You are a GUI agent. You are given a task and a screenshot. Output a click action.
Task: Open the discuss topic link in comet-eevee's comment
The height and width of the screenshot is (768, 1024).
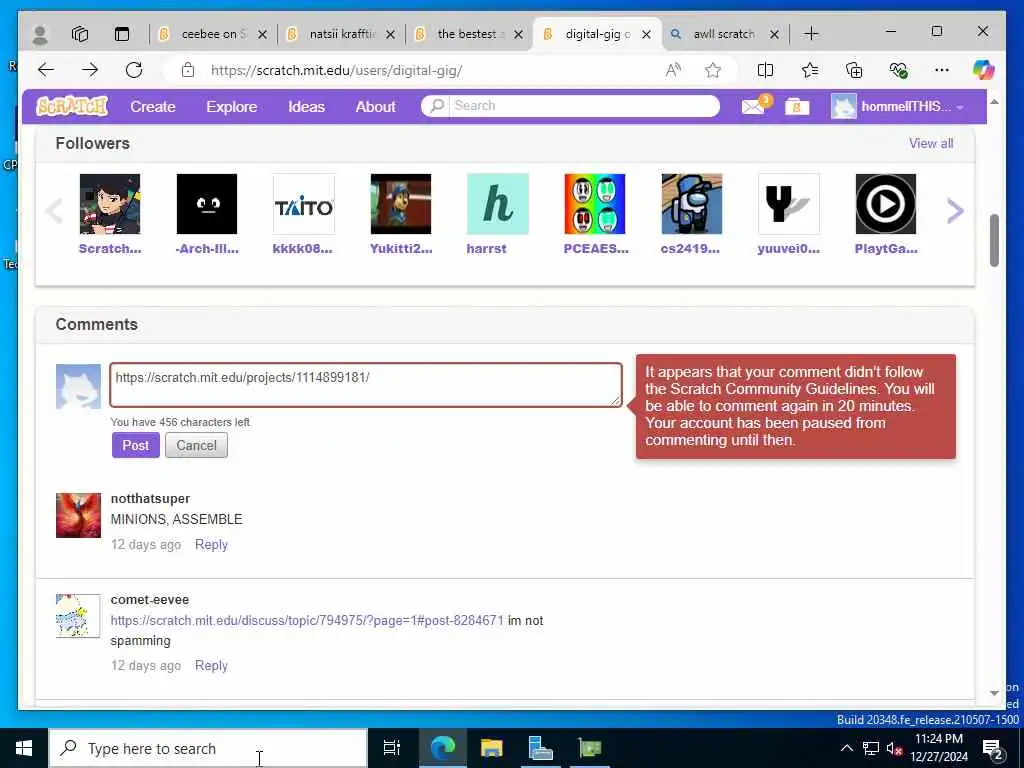pyautogui.click(x=307, y=620)
